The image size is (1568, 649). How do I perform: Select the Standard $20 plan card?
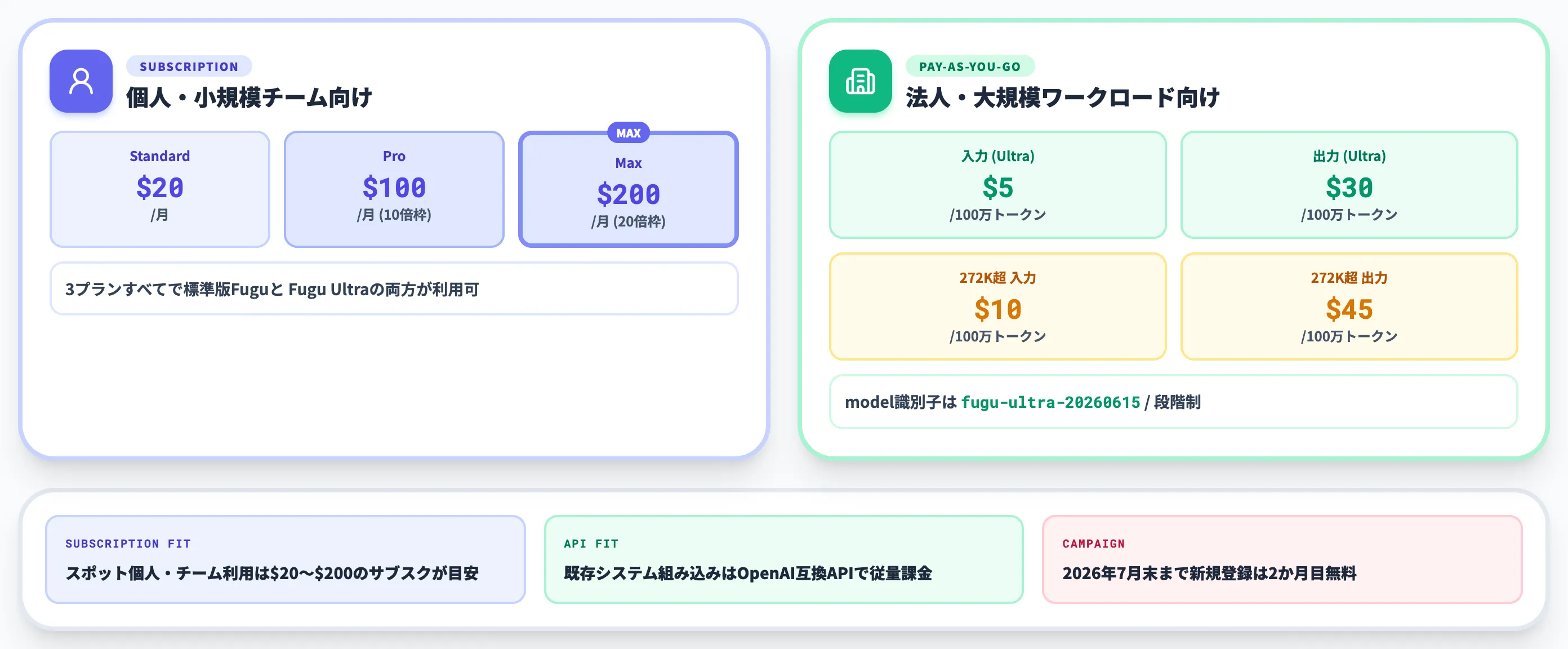[x=159, y=189]
